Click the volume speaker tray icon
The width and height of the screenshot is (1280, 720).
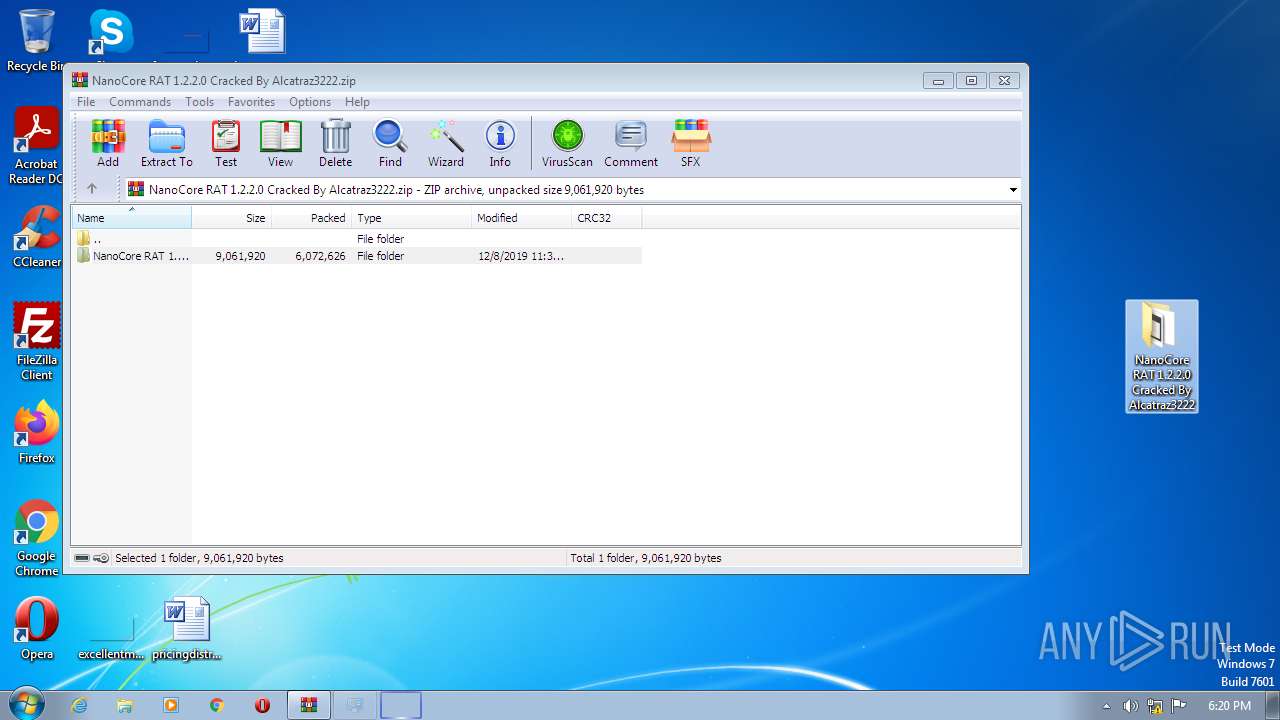pos(1130,706)
